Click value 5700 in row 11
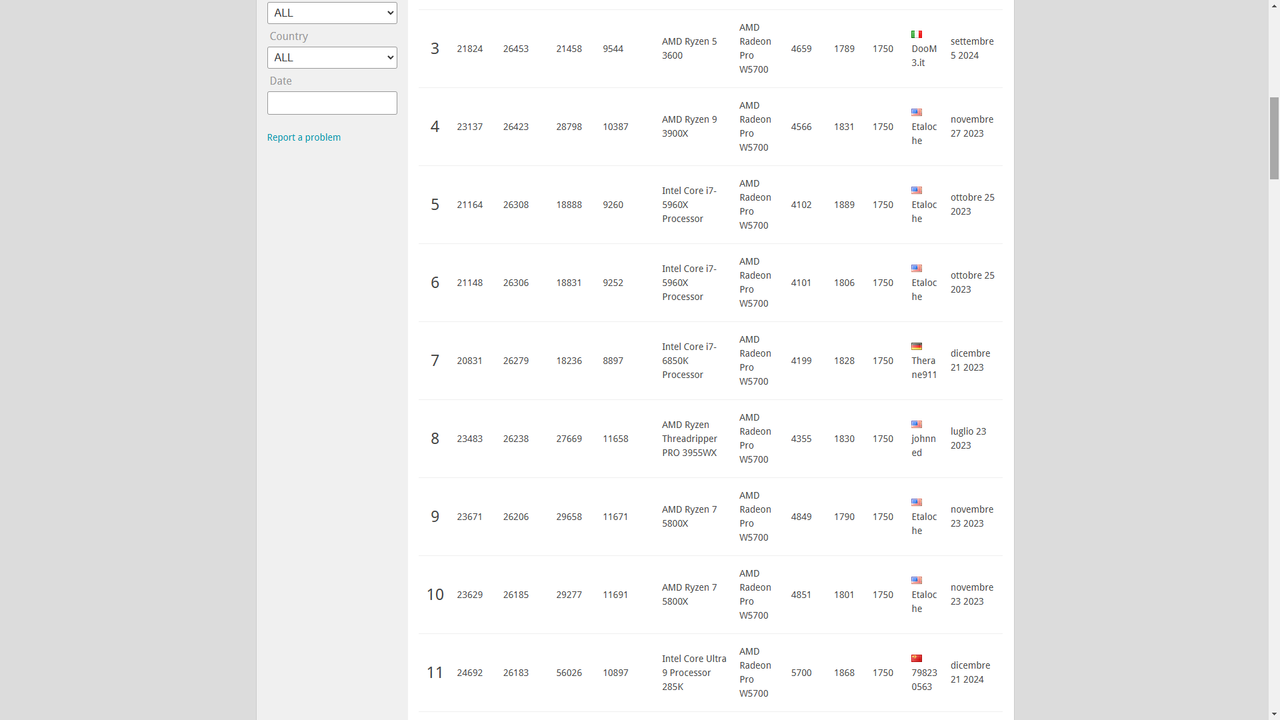The height and width of the screenshot is (720, 1280). point(801,673)
